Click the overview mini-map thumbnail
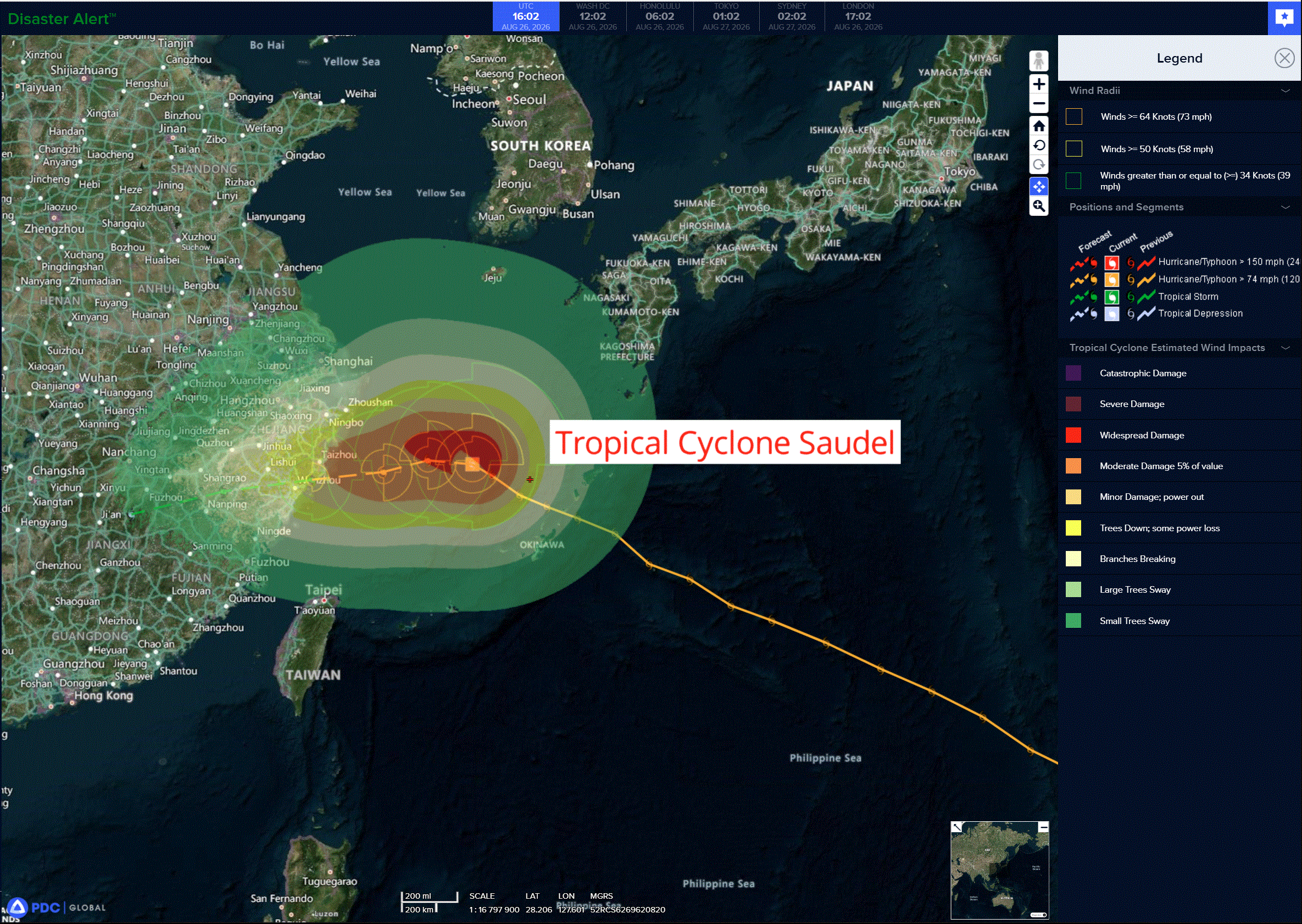The height and width of the screenshot is (924, 1302). [x=1000, y=870]
